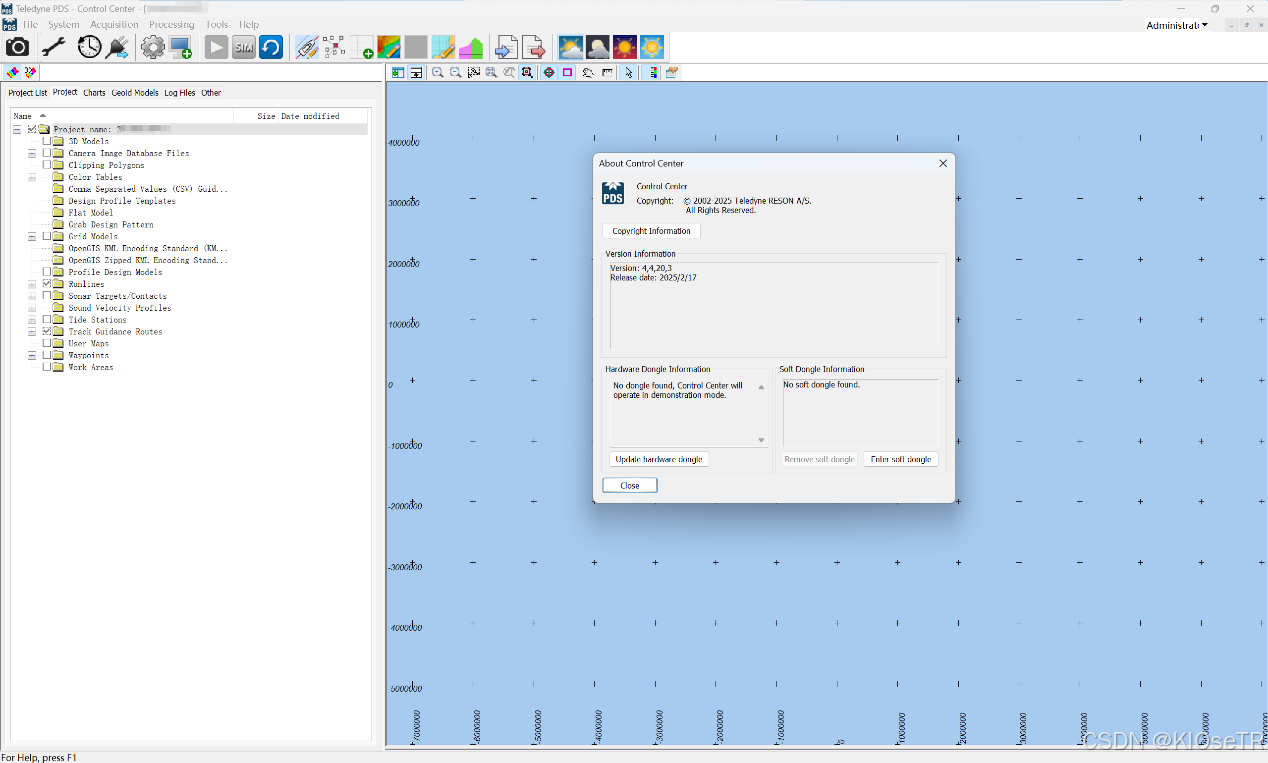Click the document with red arrow icon
The width and height of the screenshot is (1268, 763).
534,47
